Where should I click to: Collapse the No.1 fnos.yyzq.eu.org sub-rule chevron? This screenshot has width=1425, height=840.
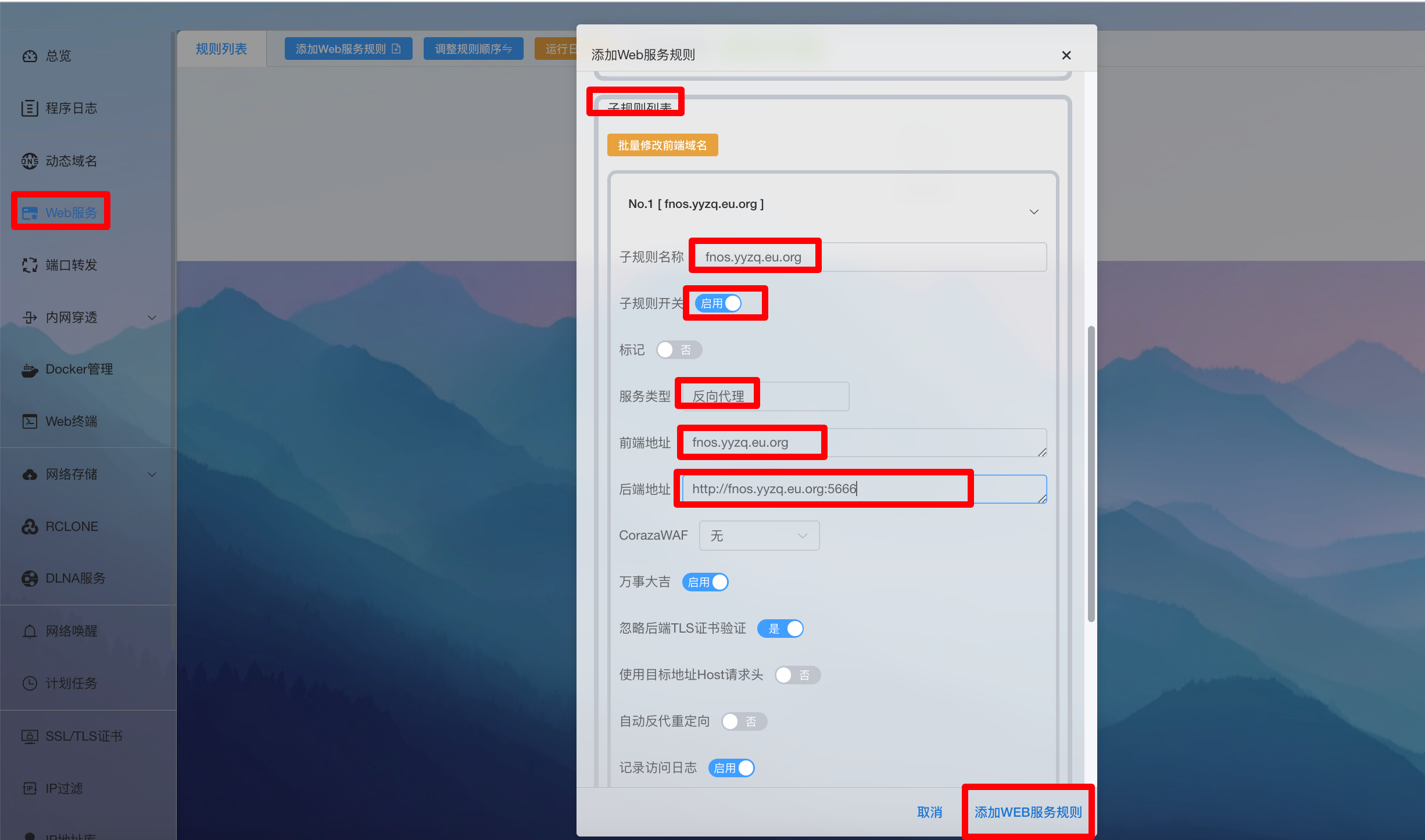[1033, 212]
